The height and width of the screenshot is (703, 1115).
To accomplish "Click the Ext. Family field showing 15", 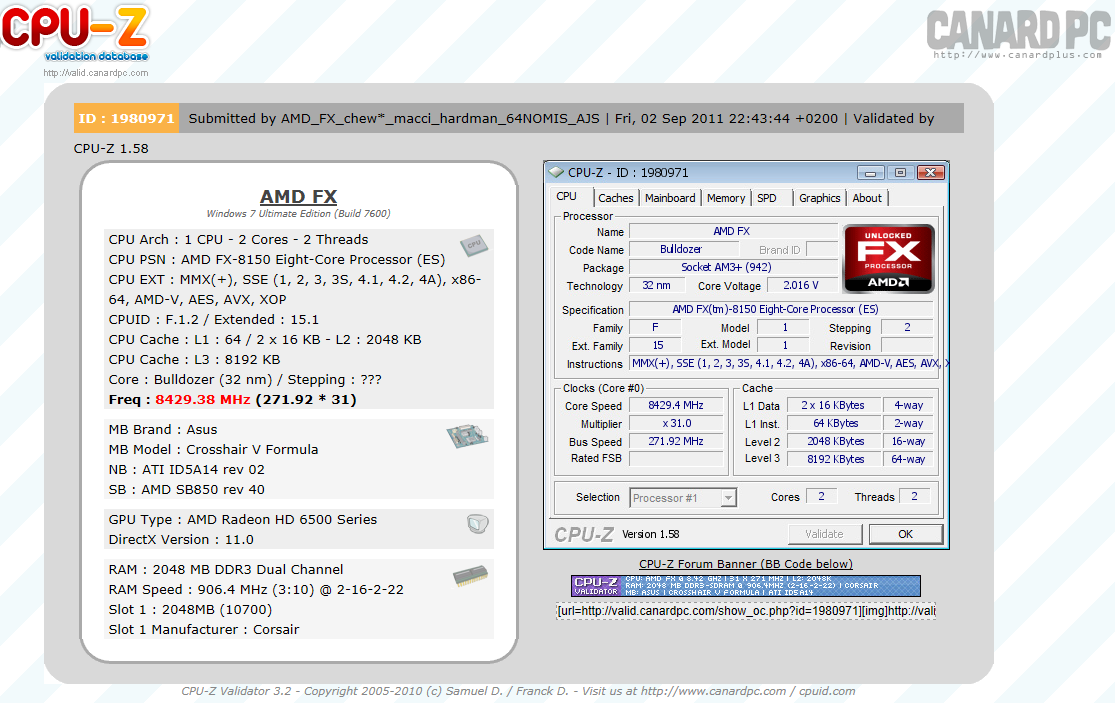I will [x=656, y=345].
